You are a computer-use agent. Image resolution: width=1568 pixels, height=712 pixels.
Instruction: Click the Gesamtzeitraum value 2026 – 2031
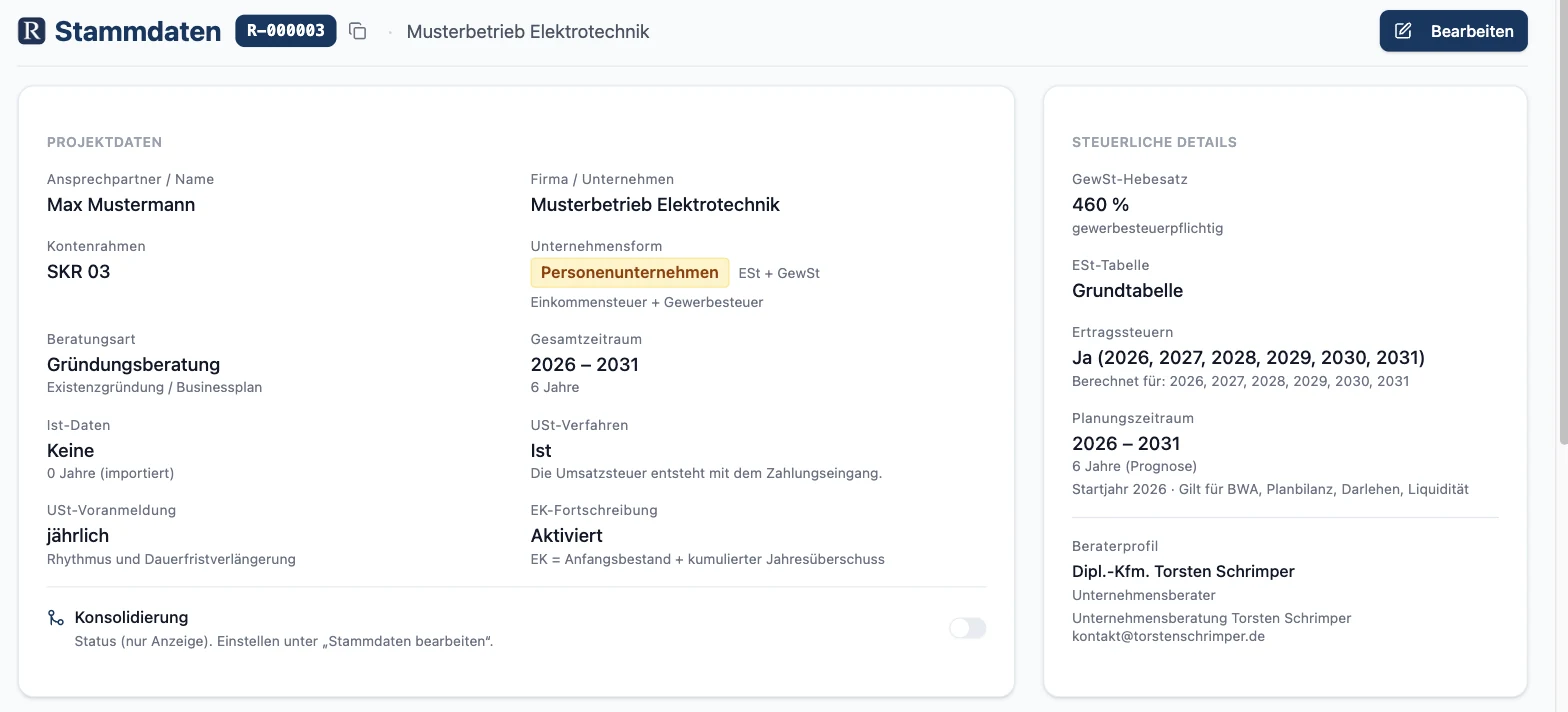(585, 365)
